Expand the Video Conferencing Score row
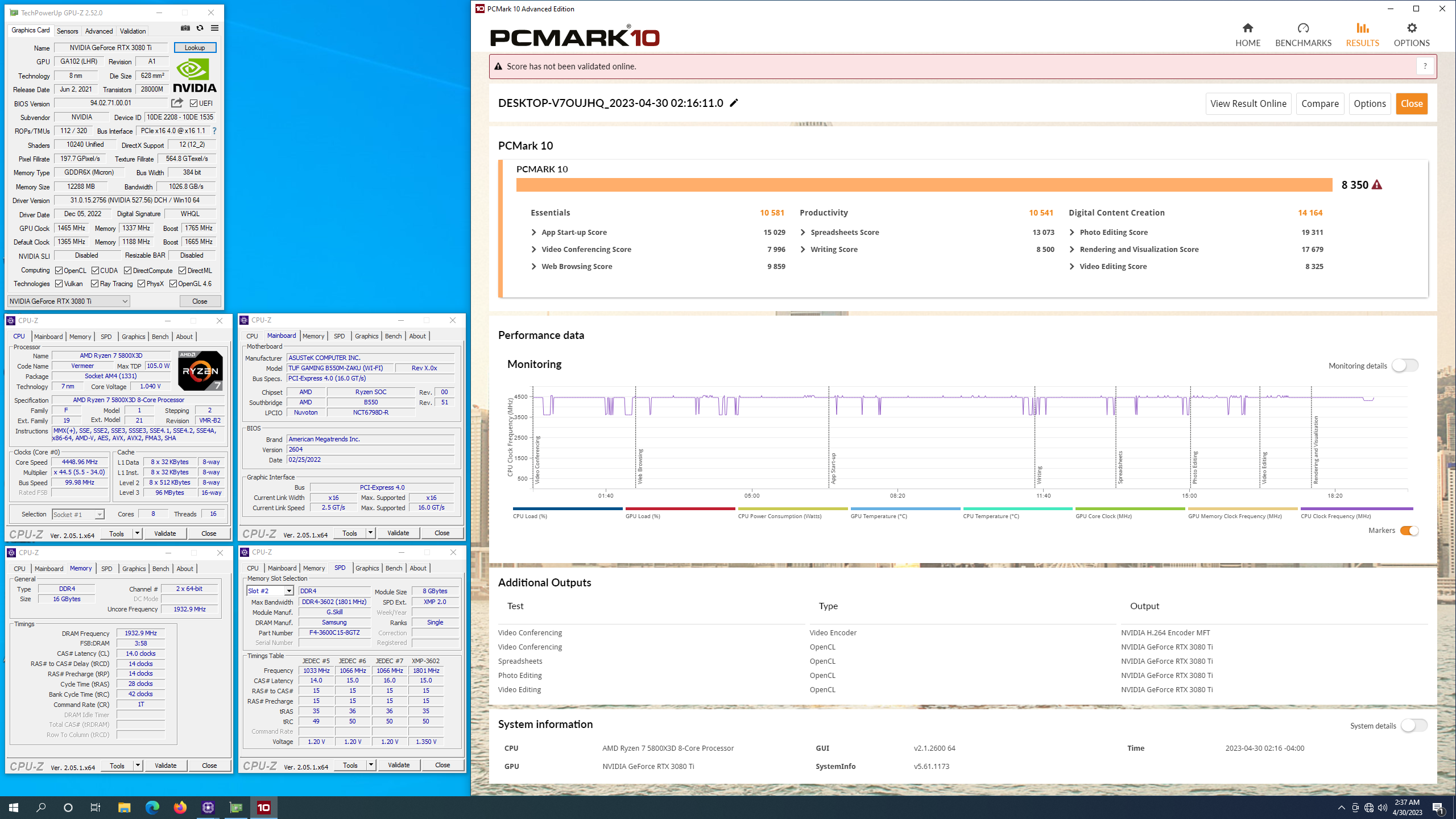Viewport: 1456px width, 819px height. [x=533, y=249]
